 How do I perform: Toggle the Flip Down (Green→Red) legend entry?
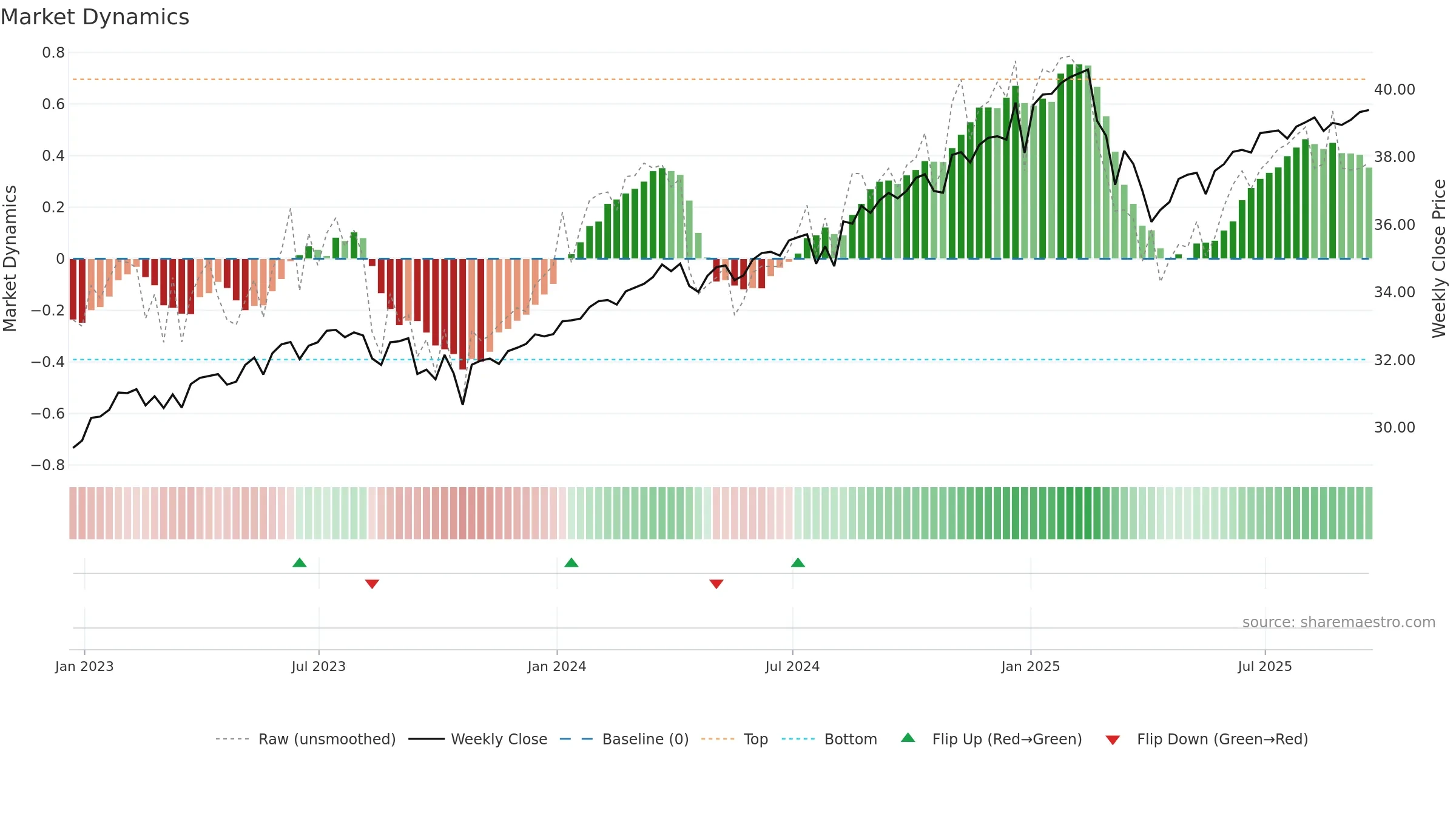[x=1206, y=739]
